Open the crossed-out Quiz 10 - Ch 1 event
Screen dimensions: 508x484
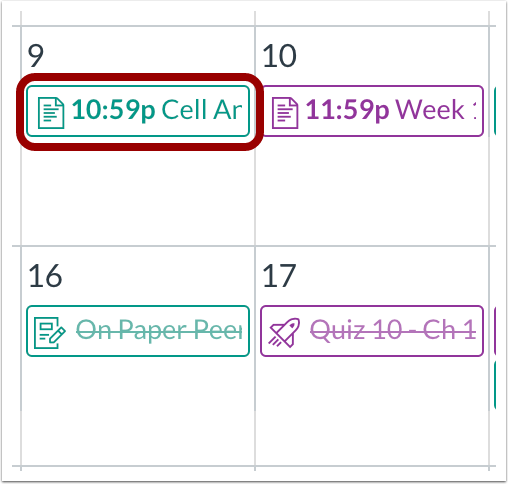[x=372, y=331]
